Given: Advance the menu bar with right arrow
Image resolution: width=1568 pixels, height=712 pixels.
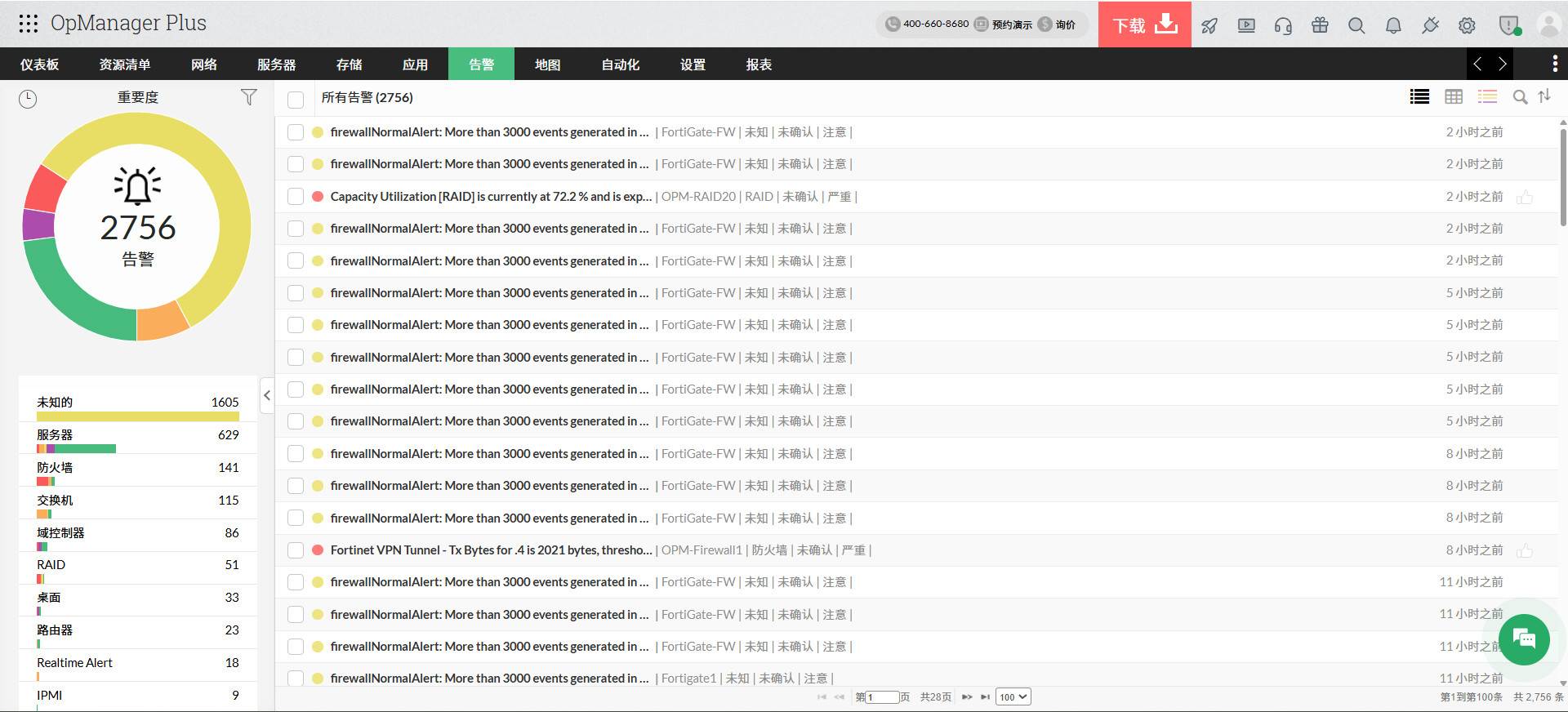Looking at the screenshot, I should [x=1502, y=64].
